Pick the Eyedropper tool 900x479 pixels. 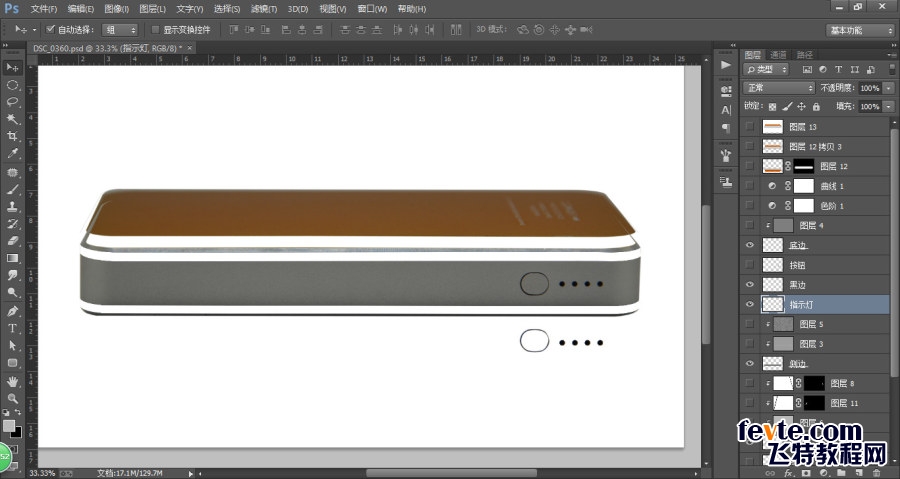[x=12, y=154]
